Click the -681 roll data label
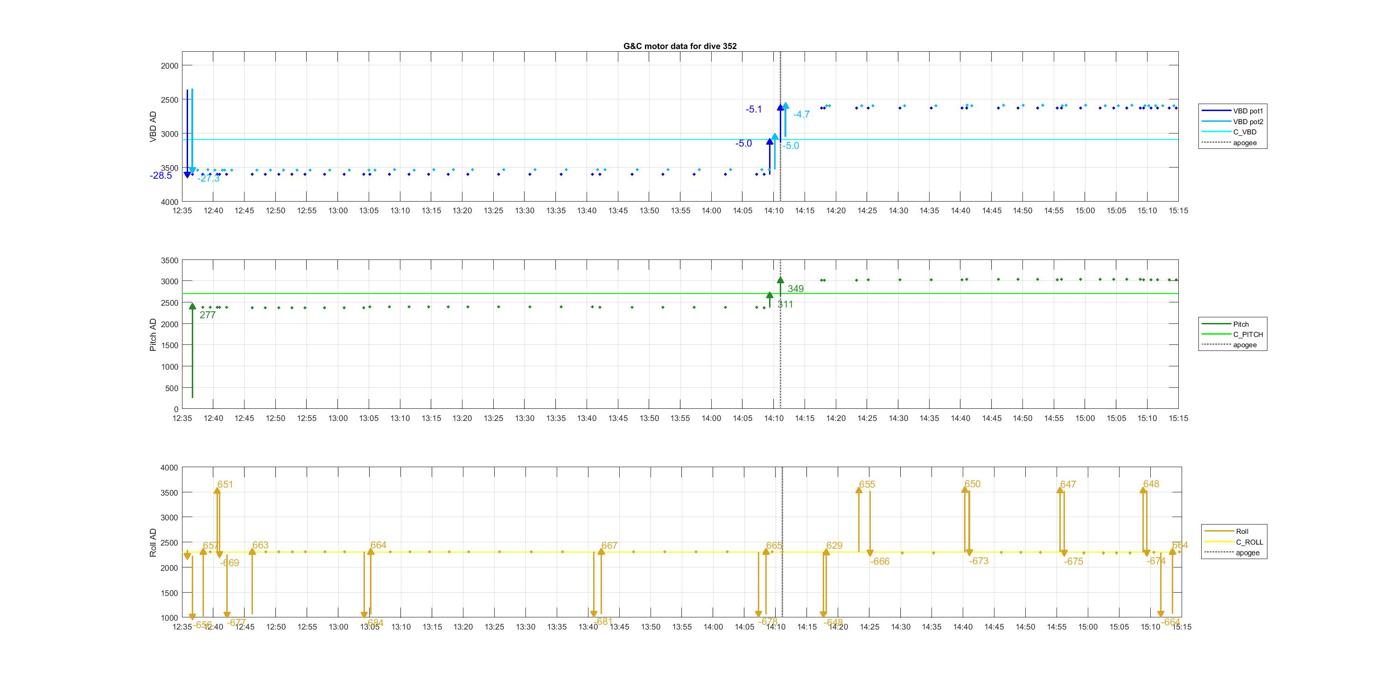The image size is (1400, 693). point(603,621)
